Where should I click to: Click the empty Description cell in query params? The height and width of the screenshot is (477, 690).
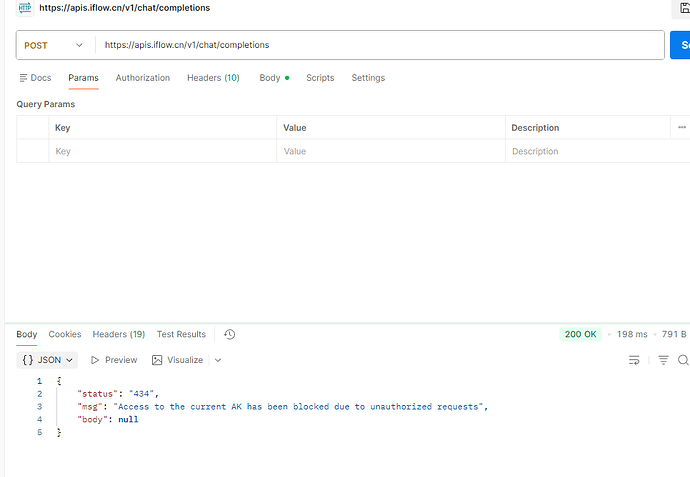[598, 151]
